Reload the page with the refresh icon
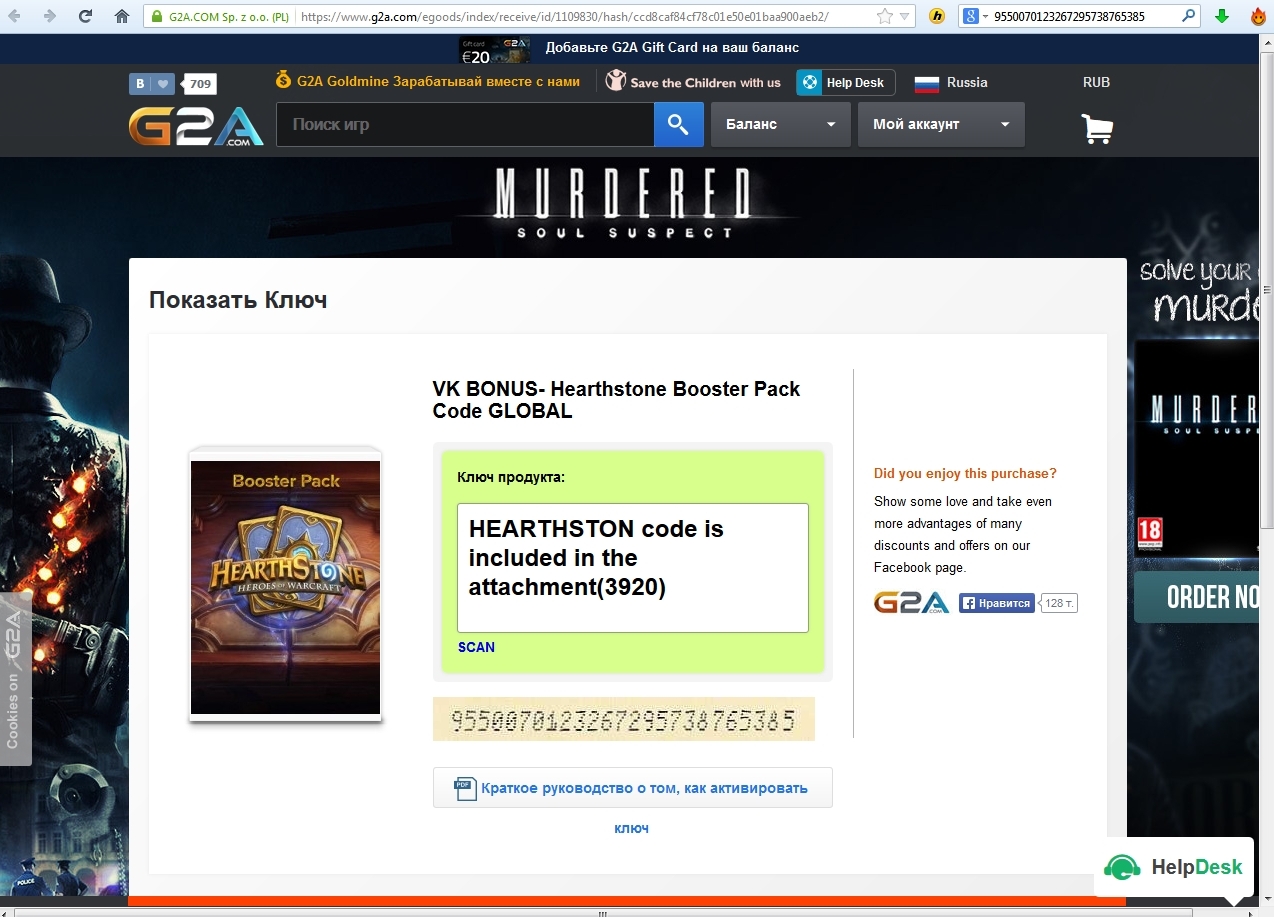 [x=85, y=16]
